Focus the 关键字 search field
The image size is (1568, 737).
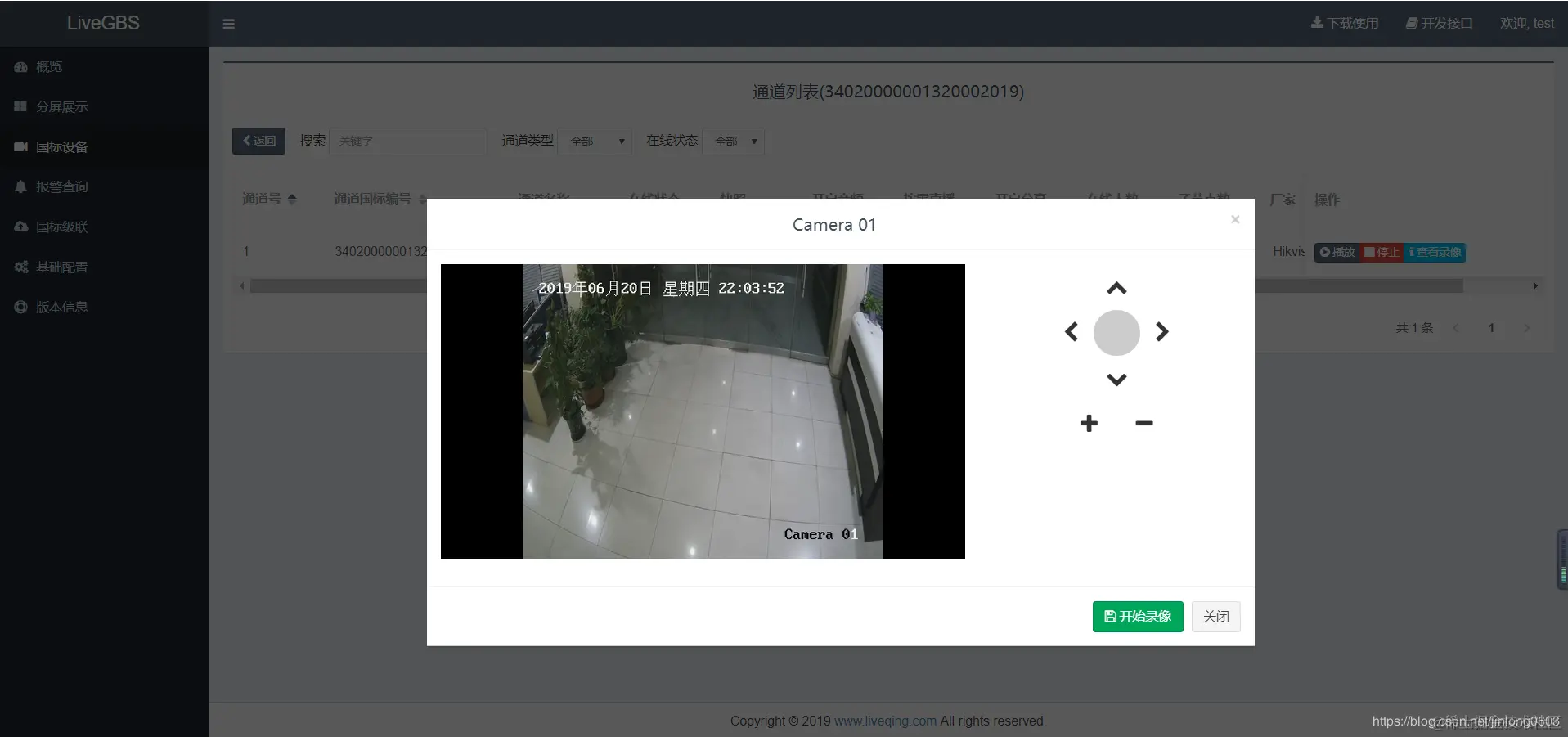[408, 141]
